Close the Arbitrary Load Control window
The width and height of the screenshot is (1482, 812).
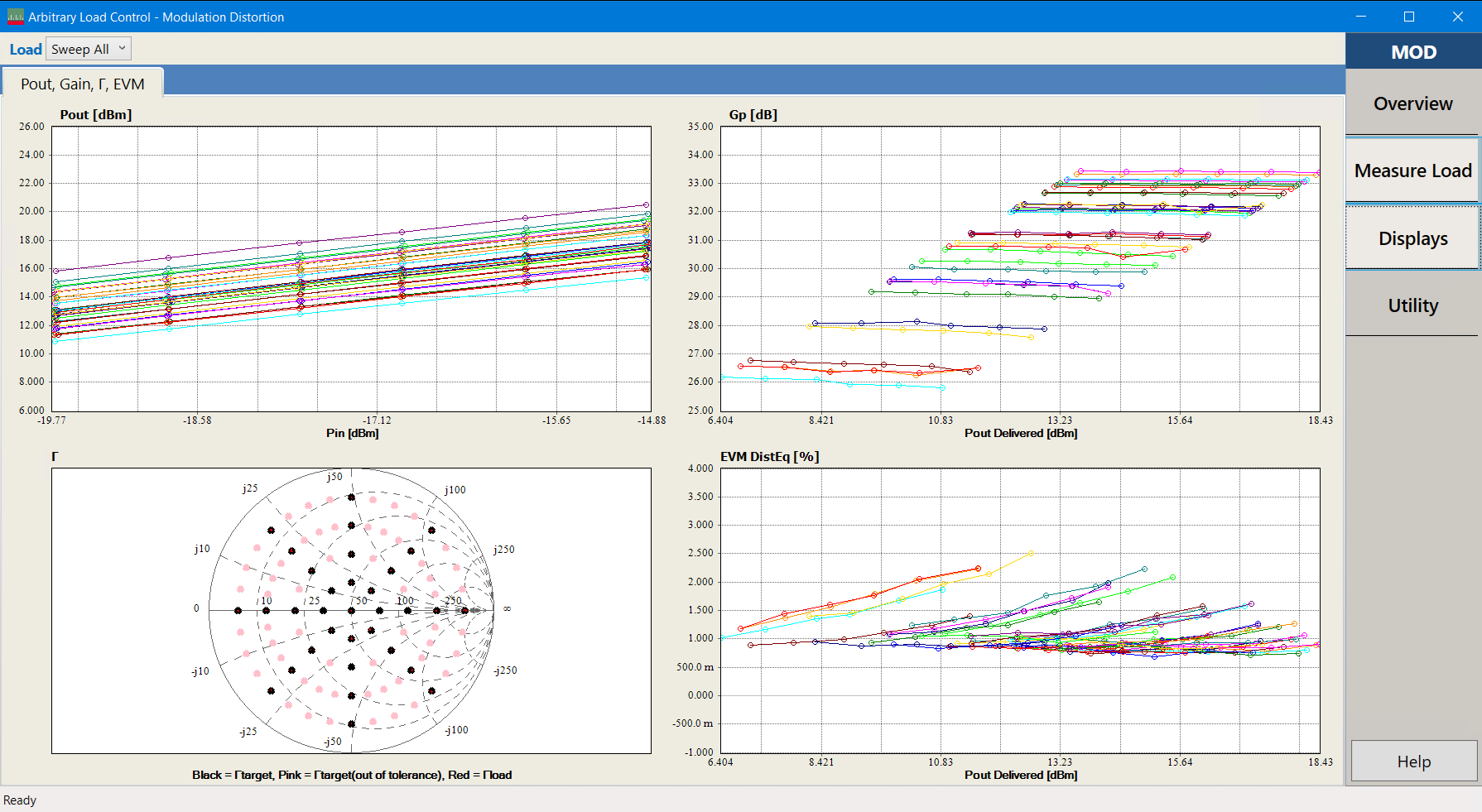pyautogui.click(x=1458, y=17)
